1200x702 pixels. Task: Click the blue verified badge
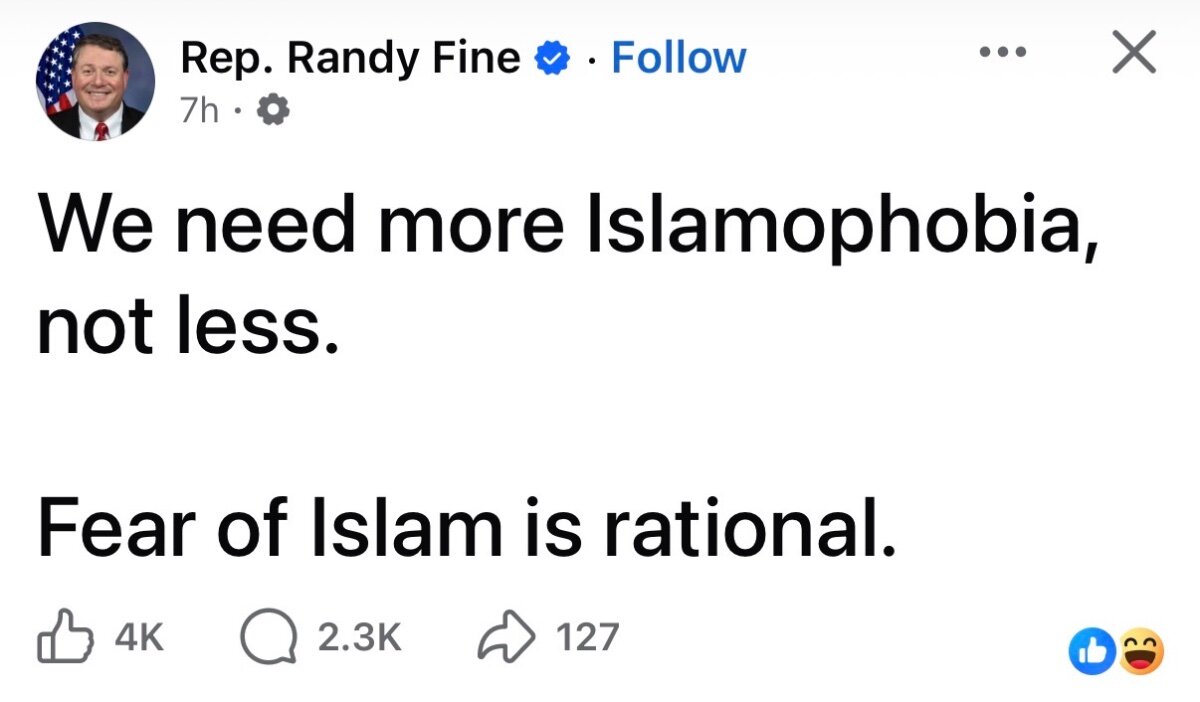(x=551, y=58)
